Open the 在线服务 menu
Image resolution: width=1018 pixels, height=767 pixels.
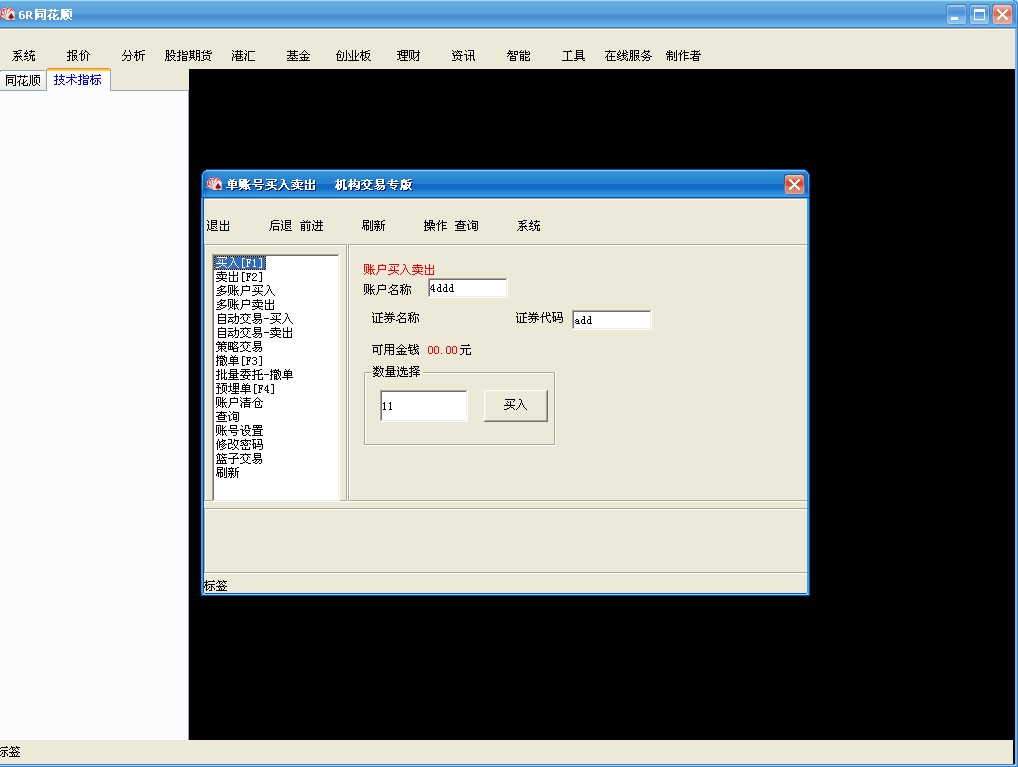tap(628, 56)
